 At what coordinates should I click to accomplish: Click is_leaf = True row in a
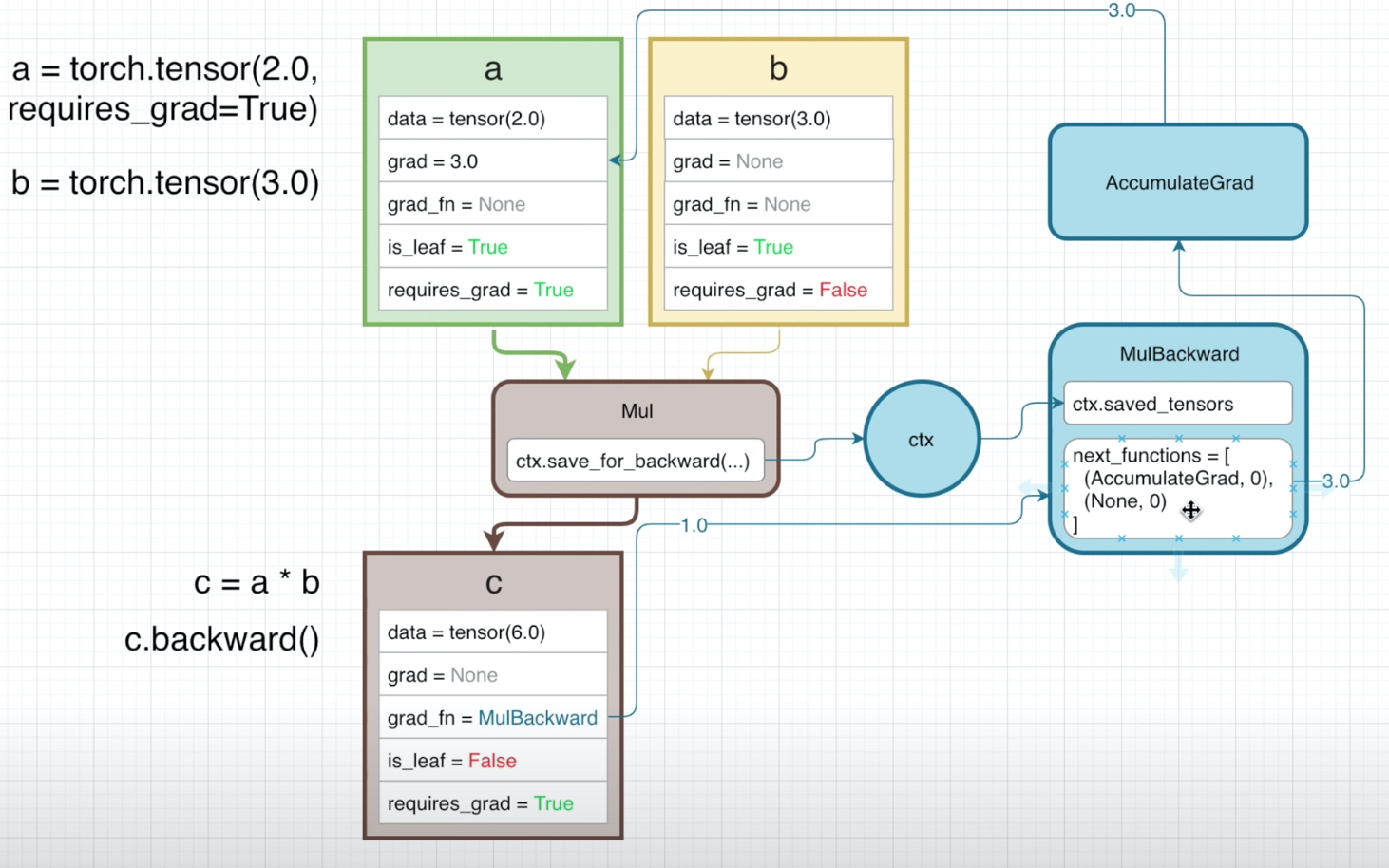pos(492,247)
